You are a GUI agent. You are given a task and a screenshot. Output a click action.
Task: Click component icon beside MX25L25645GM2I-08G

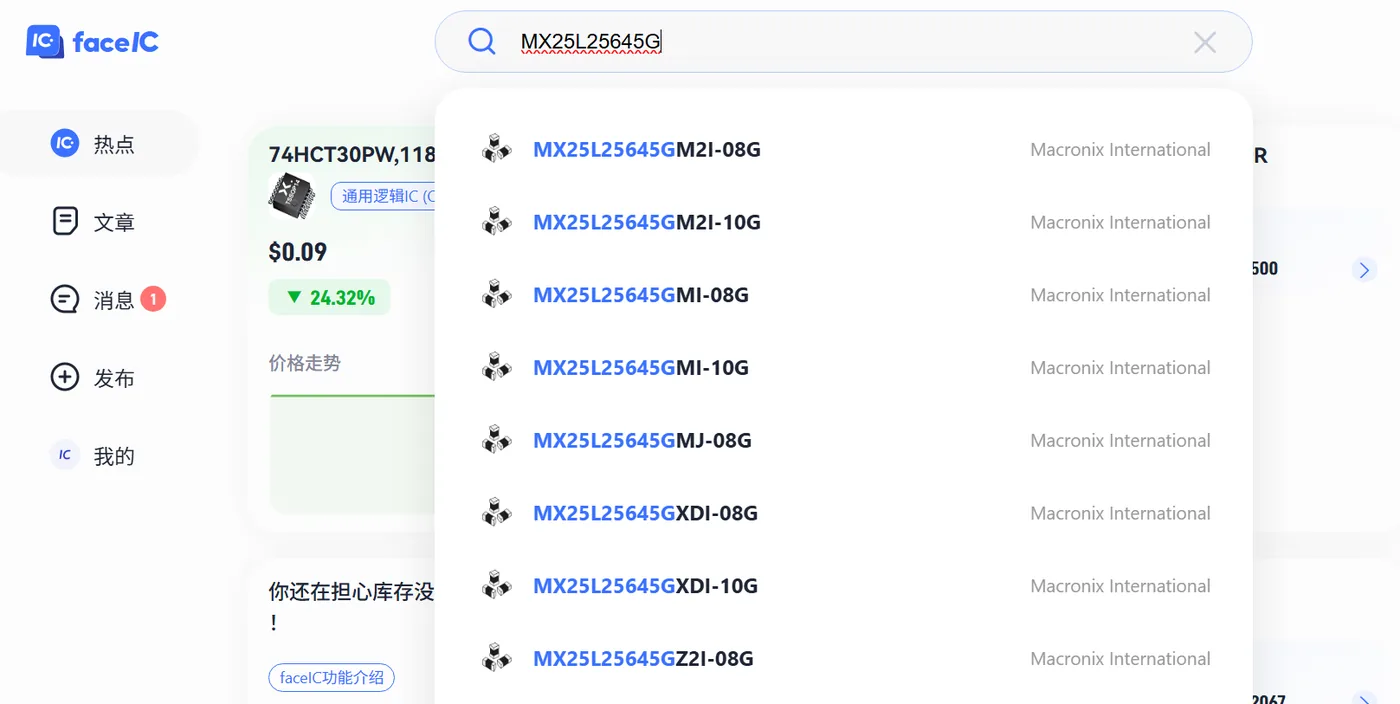pos(496,149)
